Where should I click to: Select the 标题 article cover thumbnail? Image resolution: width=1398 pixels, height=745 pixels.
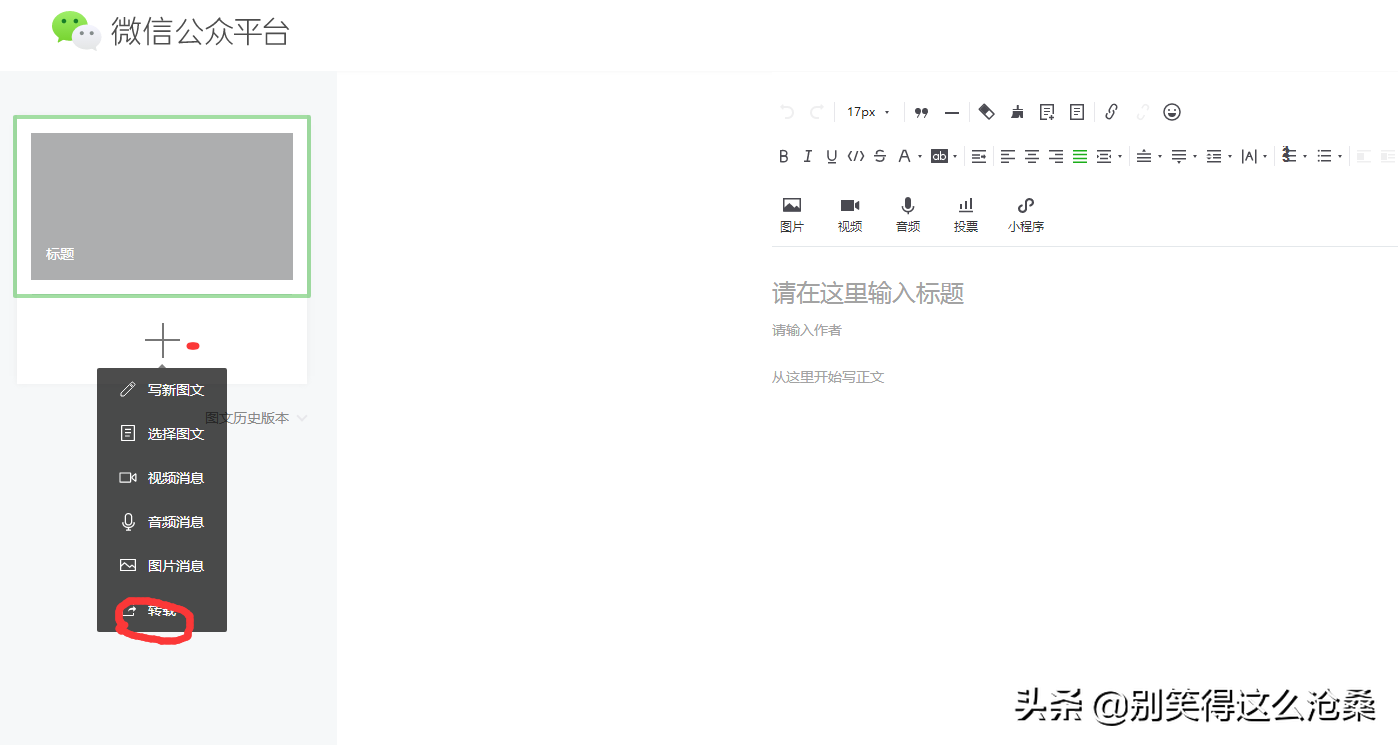[162, 206]
